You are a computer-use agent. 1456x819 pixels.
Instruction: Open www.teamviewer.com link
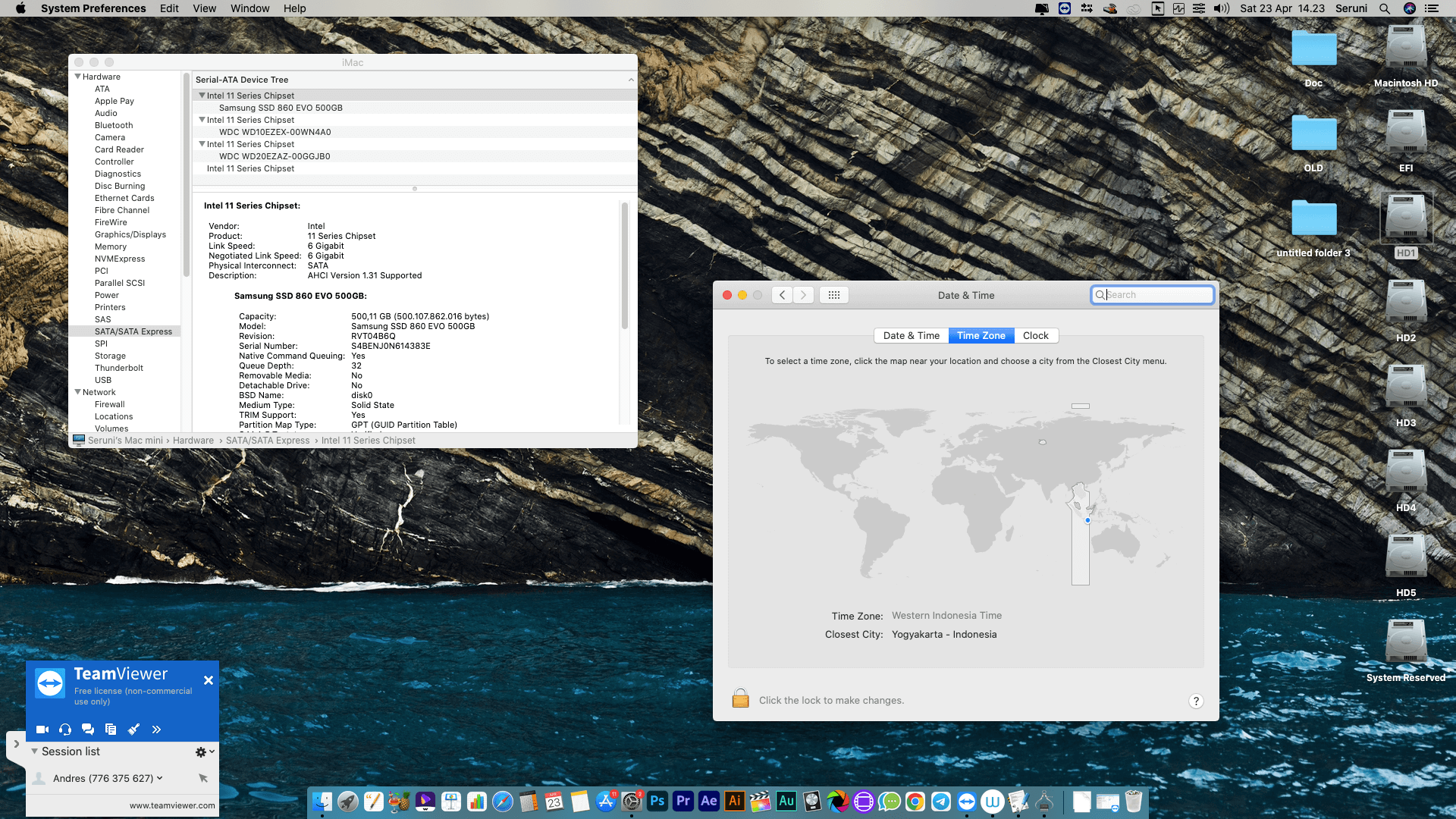pos(172,805)
